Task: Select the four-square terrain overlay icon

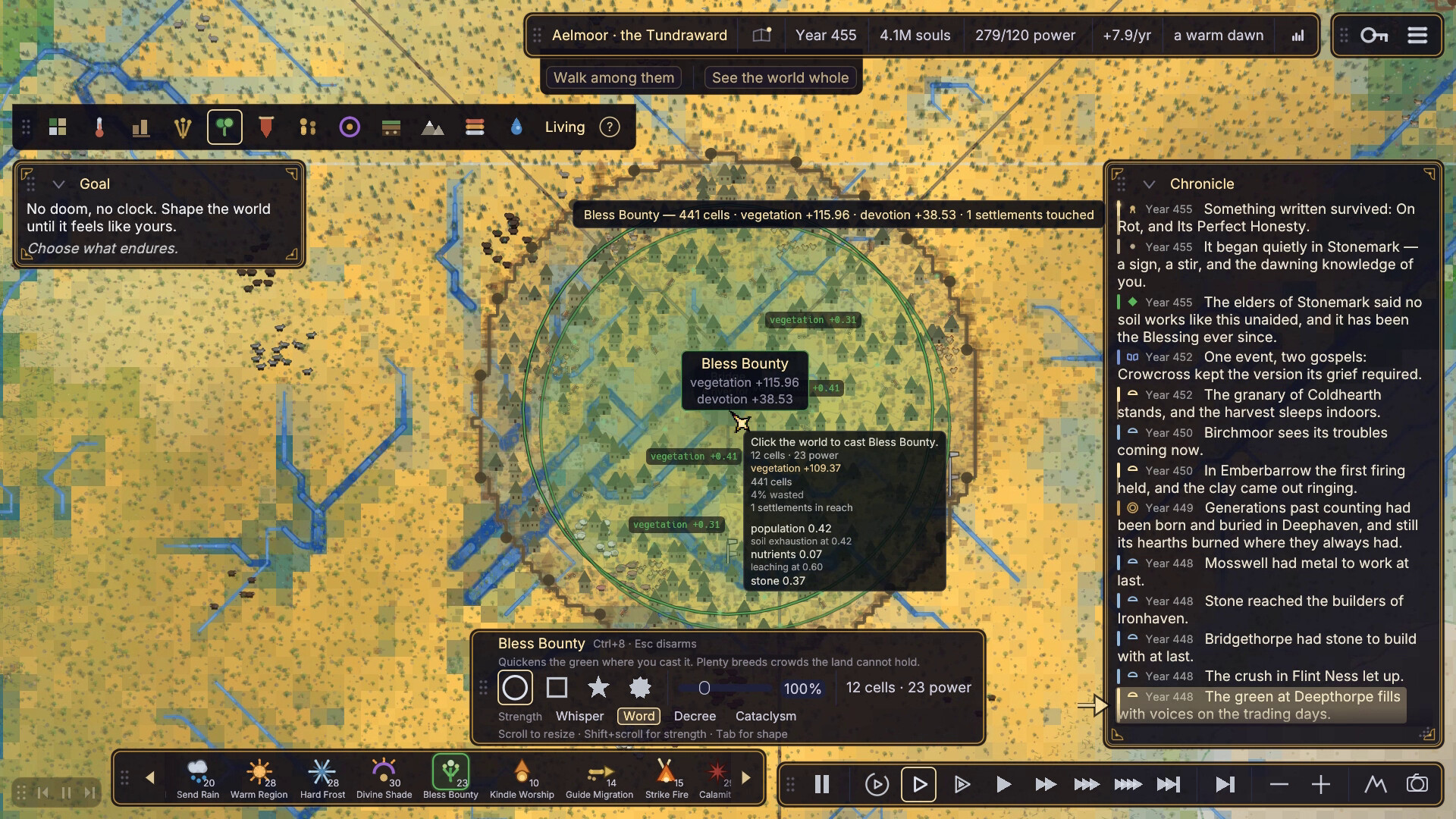Action: tap(58, 127)
